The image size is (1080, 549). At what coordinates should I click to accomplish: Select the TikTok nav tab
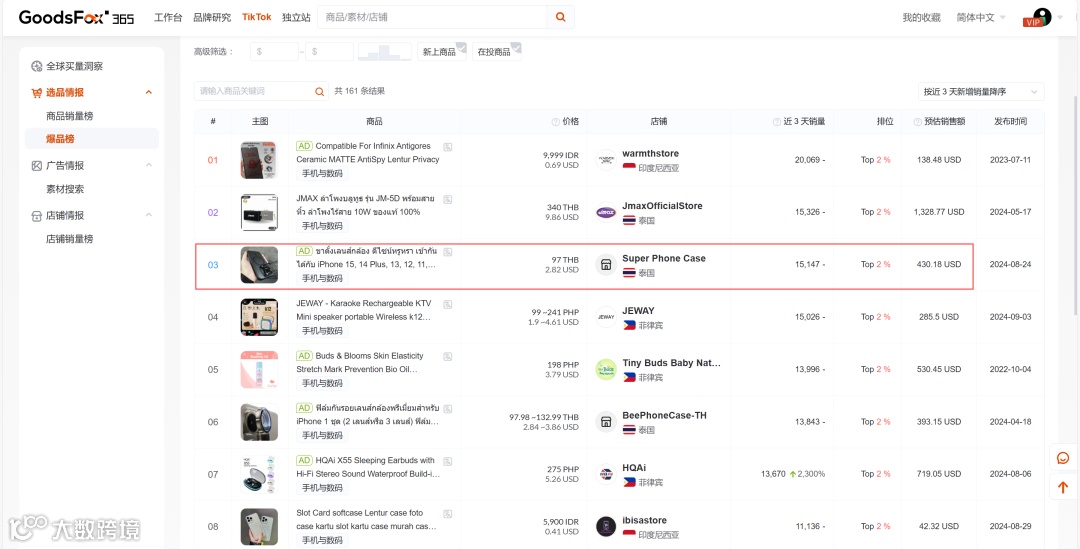point(257,17)
